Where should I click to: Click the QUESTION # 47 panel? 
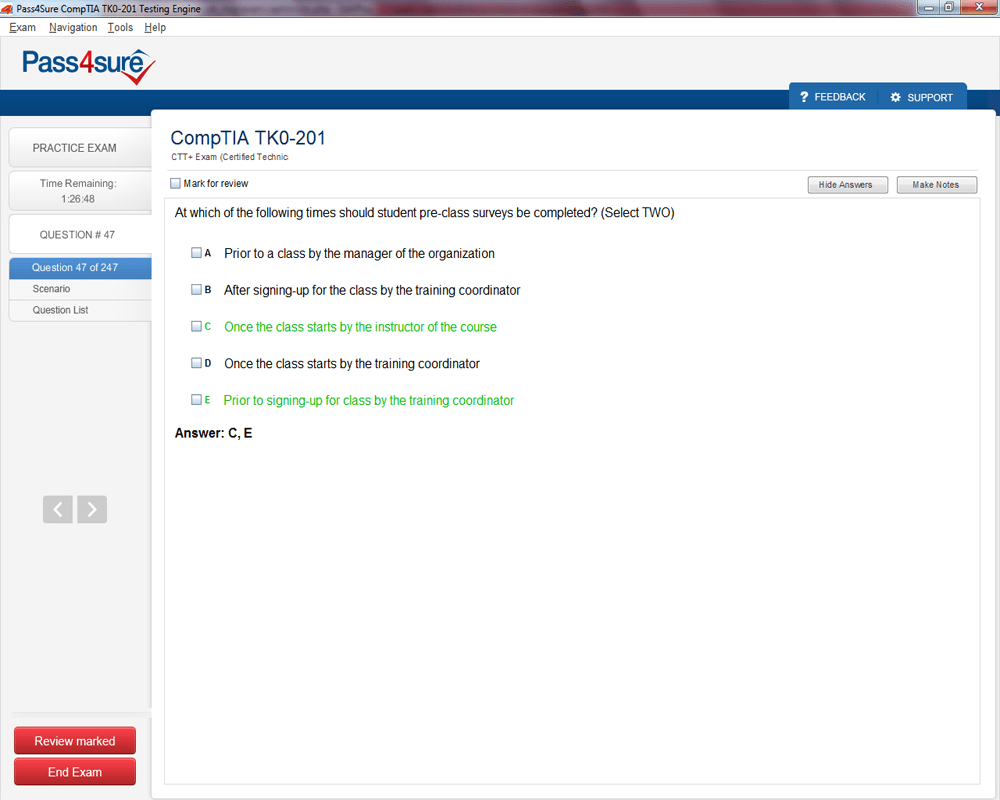pos(80,234)
